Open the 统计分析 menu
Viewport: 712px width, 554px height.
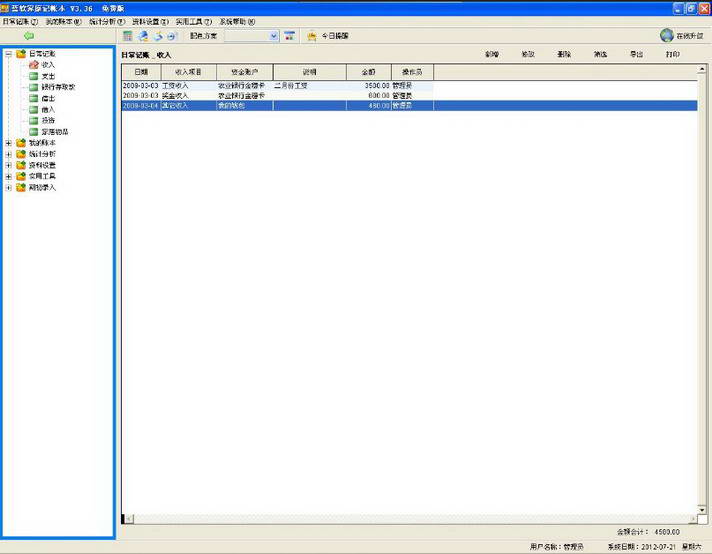pos(107,21)
